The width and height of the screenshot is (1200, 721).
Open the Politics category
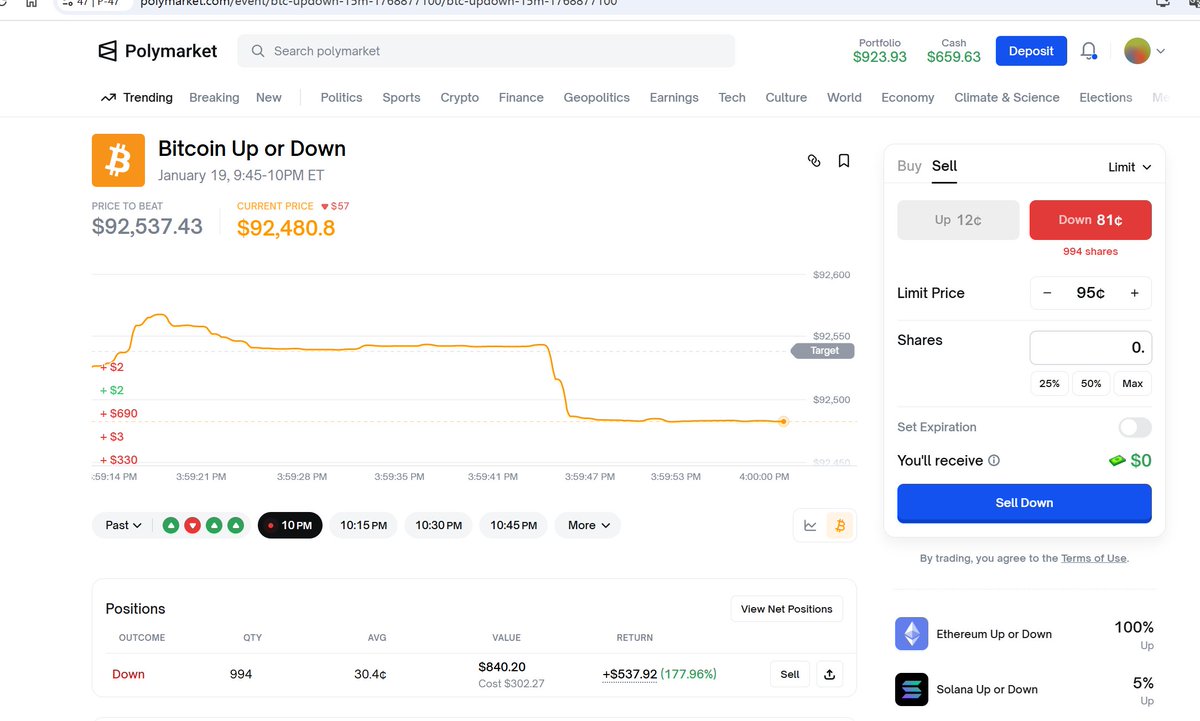341,98
